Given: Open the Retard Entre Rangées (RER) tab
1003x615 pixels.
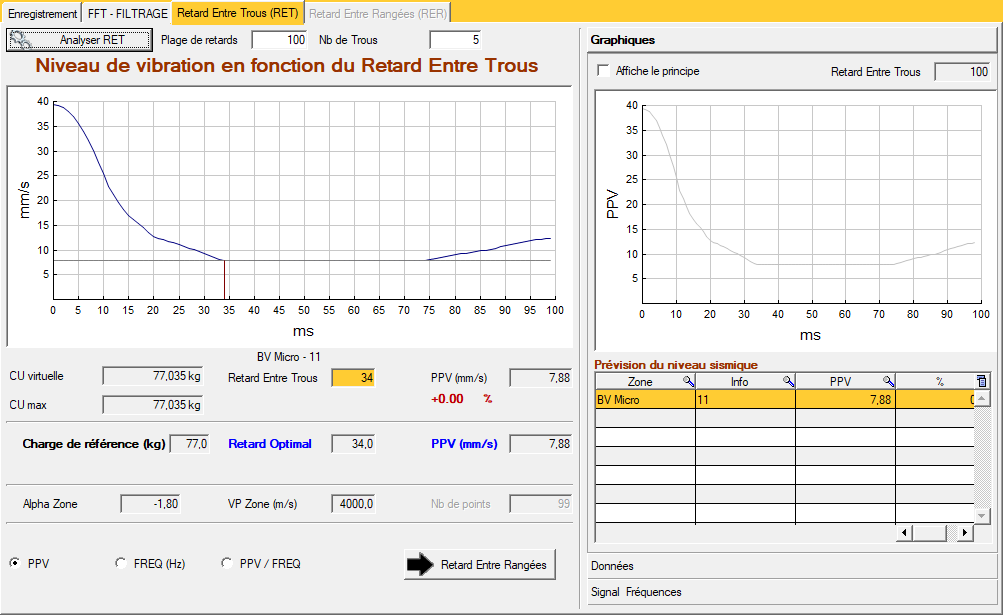Looking at the screenshot, I should click(377, 13).
